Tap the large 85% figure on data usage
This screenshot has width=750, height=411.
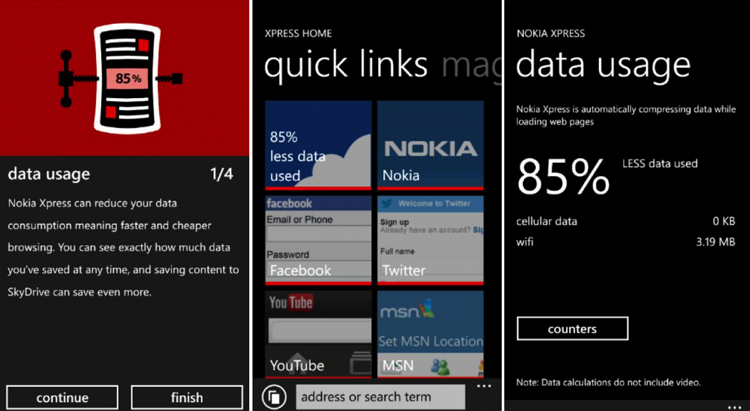[563, 178]
